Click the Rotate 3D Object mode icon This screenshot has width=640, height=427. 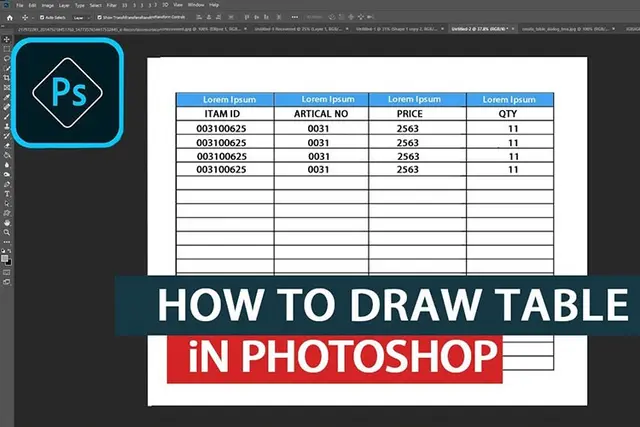(x=332, y=17)
